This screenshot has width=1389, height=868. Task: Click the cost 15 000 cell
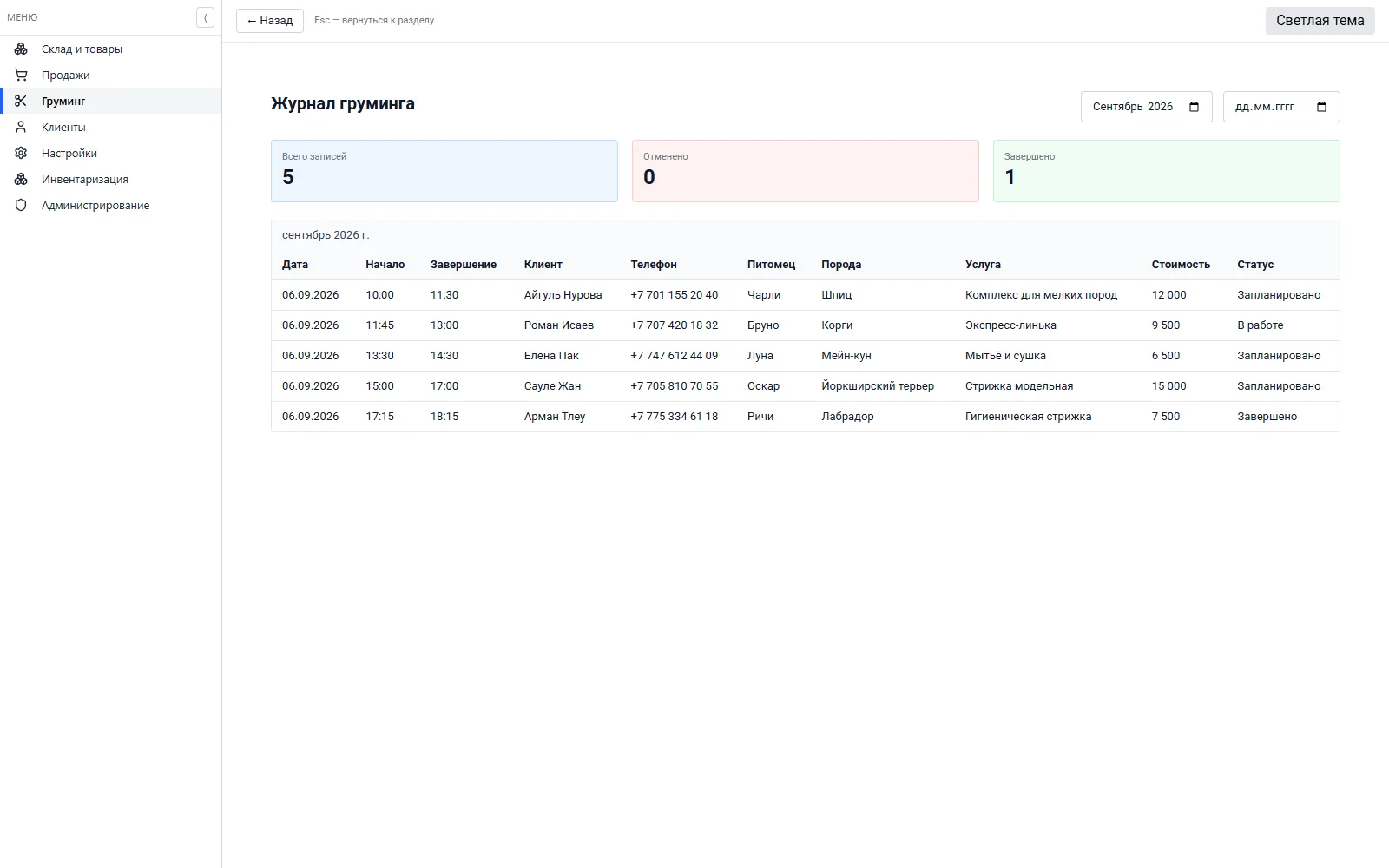pos(1169,386)
